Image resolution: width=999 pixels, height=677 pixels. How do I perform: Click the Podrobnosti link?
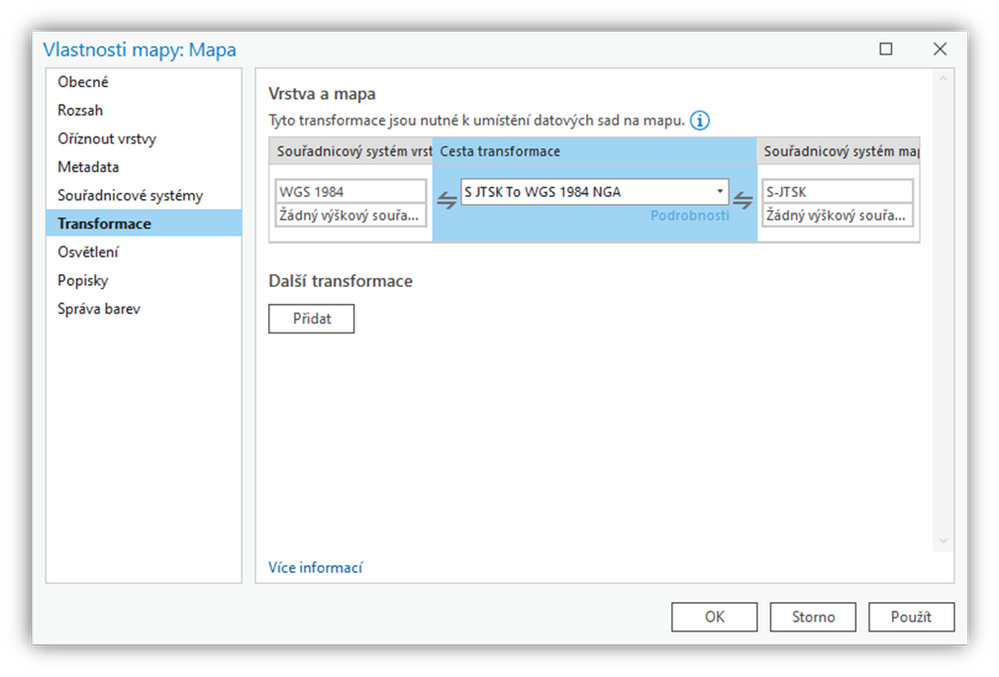pos(689,215)
